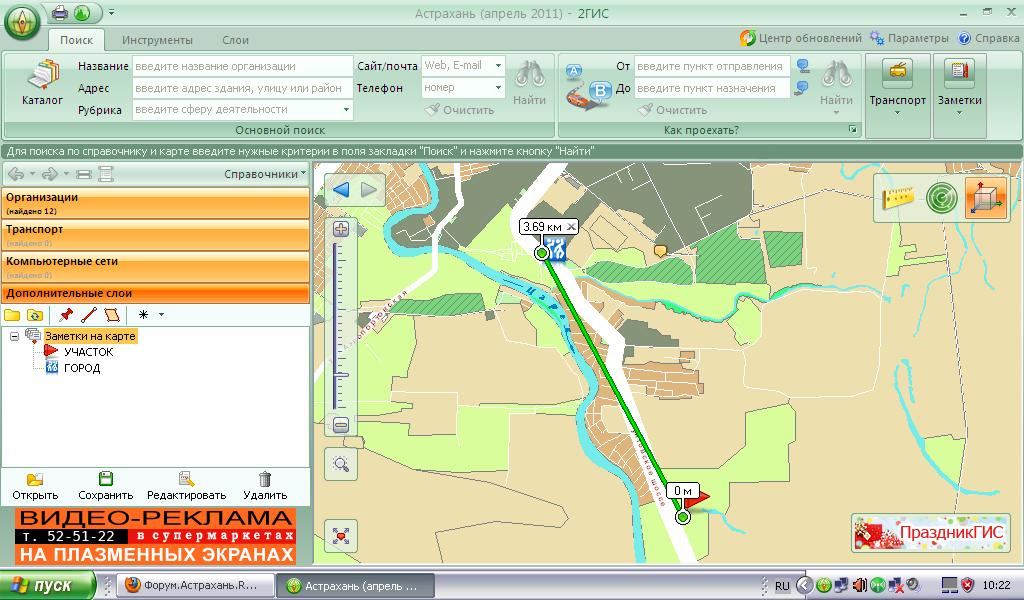Add a pin note on the map
The width and height of the screenshot is (1024, 600).
[x=66, y=314]
